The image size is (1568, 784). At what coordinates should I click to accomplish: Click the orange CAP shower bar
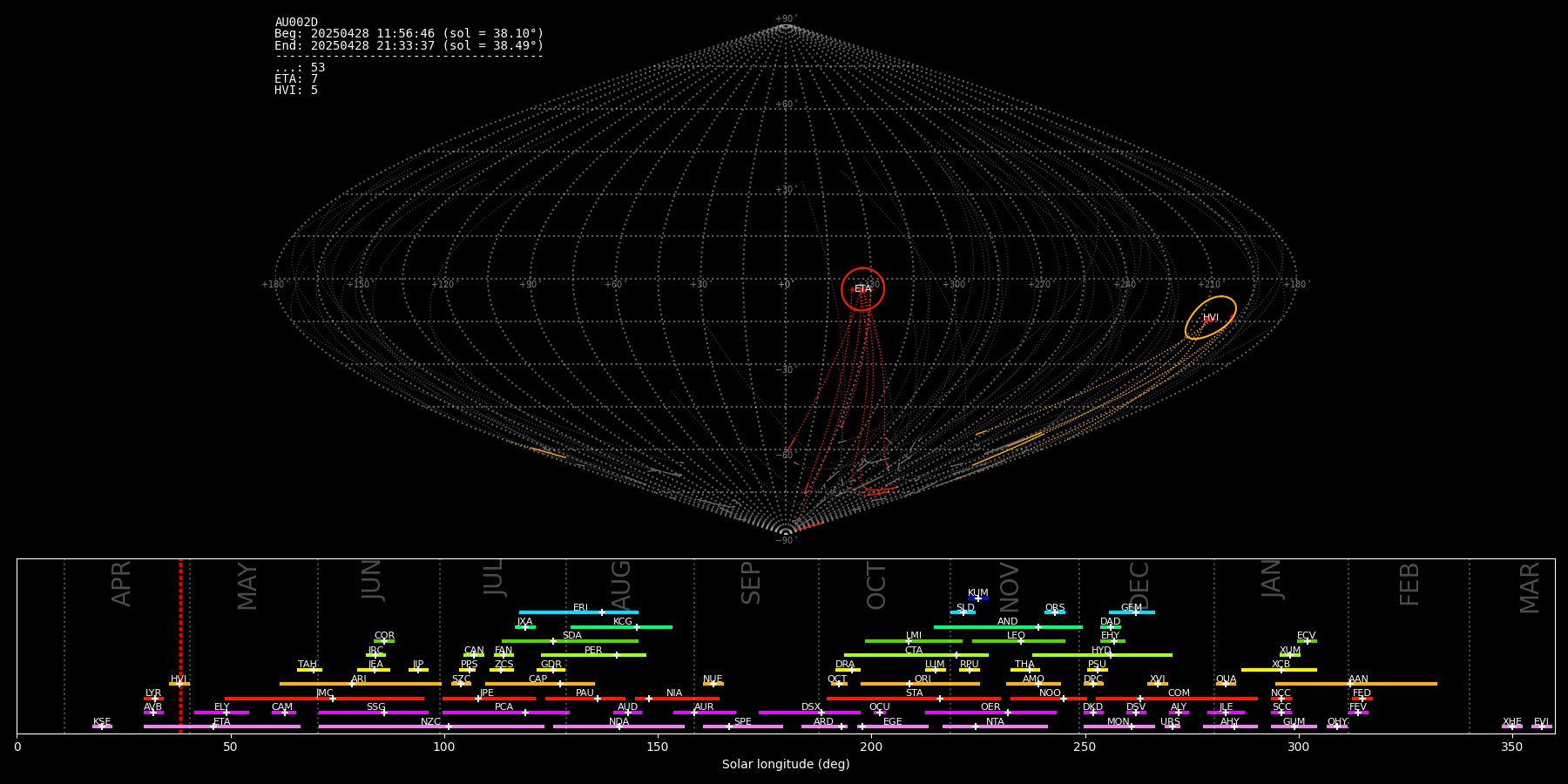[x=540, y=684]
